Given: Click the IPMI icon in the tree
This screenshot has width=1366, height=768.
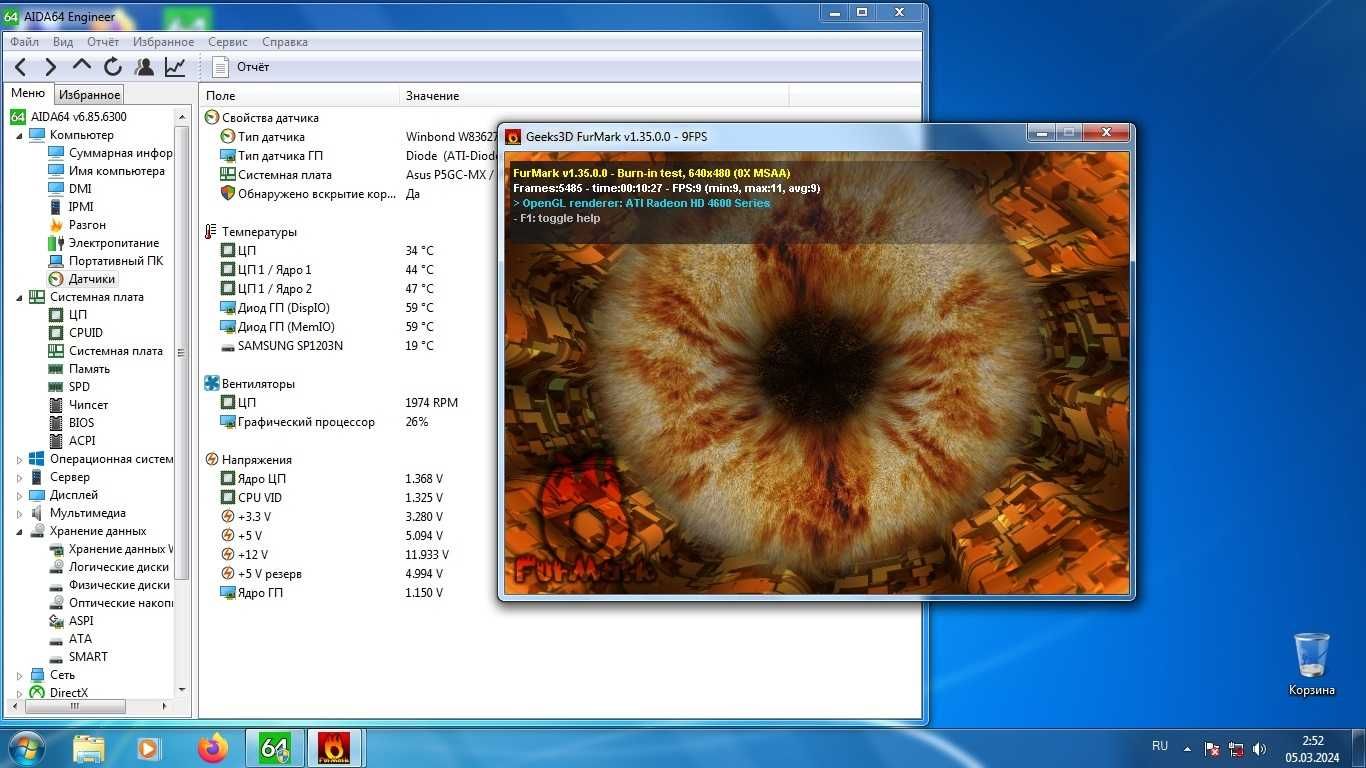Looking at the screenshot, I should (56, 207).
